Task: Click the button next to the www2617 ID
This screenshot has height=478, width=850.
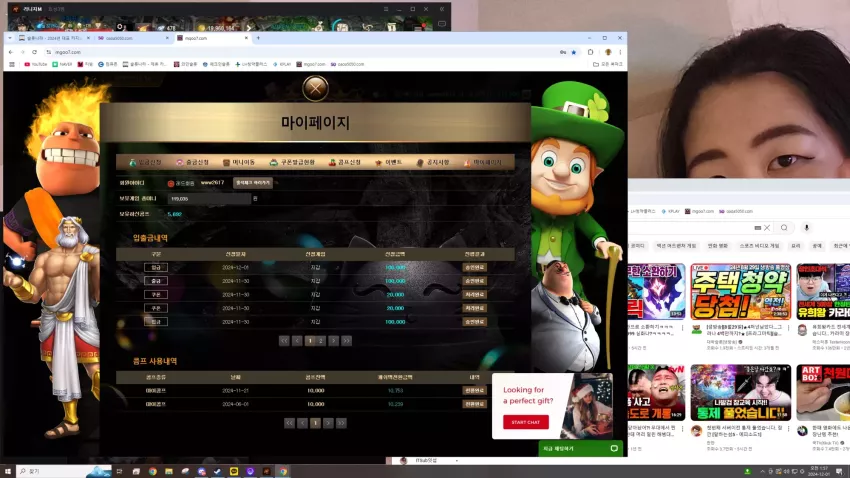Action: pyautogui.click(x=253, y=183)
